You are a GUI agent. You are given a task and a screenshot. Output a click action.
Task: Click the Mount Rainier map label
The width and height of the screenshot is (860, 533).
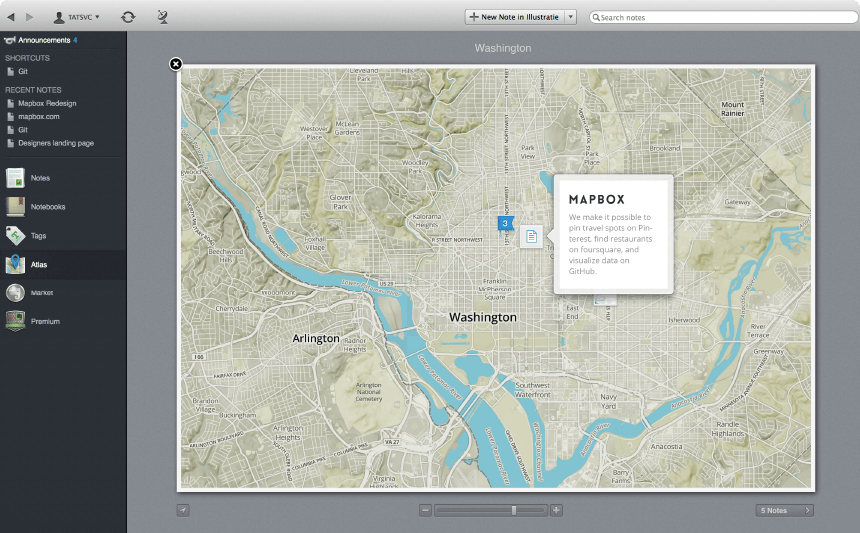(733, 109)
